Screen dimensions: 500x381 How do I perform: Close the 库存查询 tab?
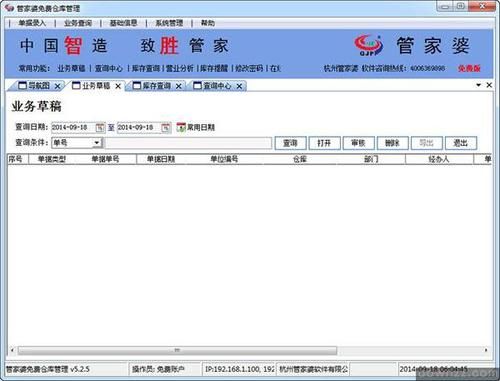point(179,86)
